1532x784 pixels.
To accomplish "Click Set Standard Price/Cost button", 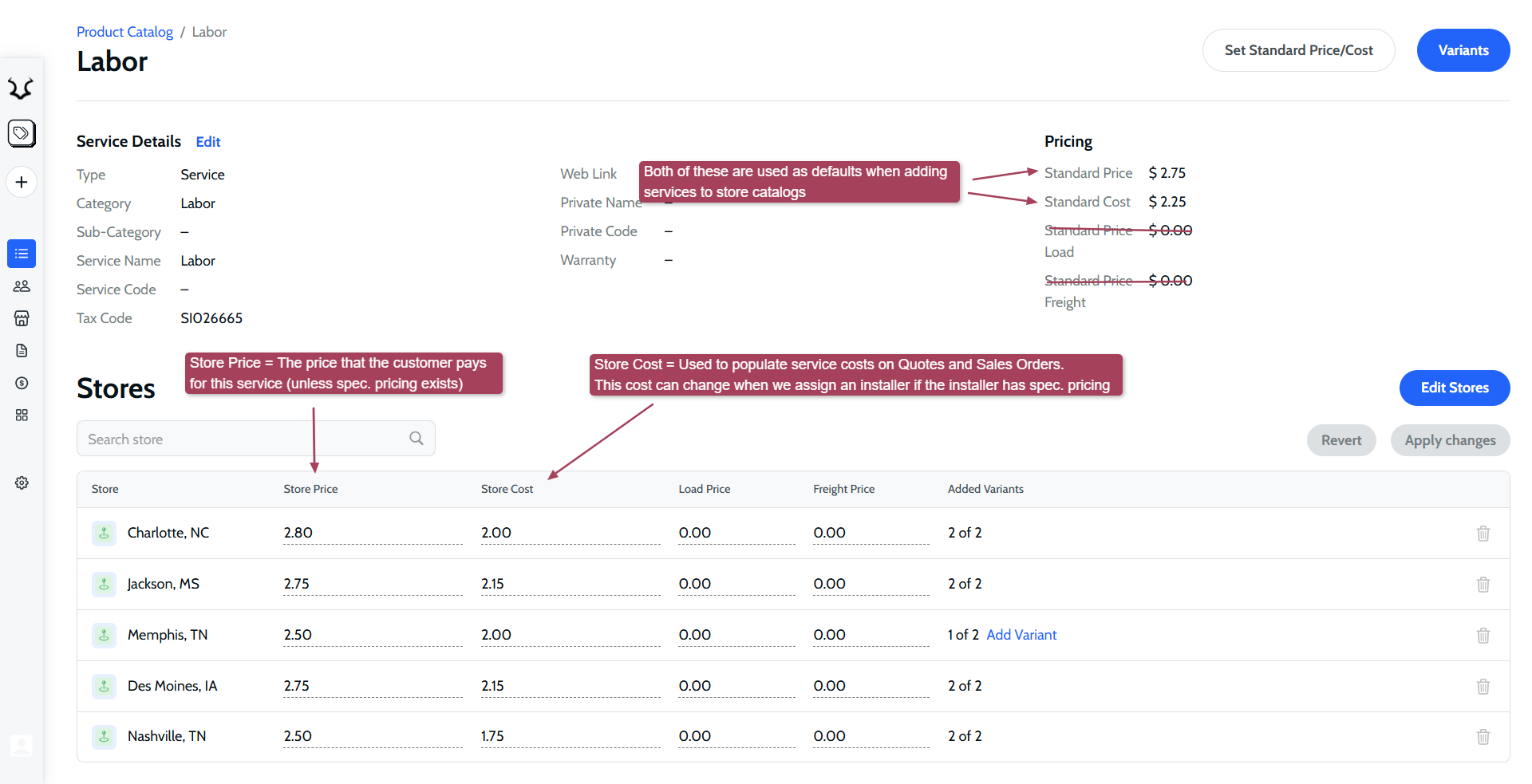I will pyautogui.click(x=1298, y=50).
